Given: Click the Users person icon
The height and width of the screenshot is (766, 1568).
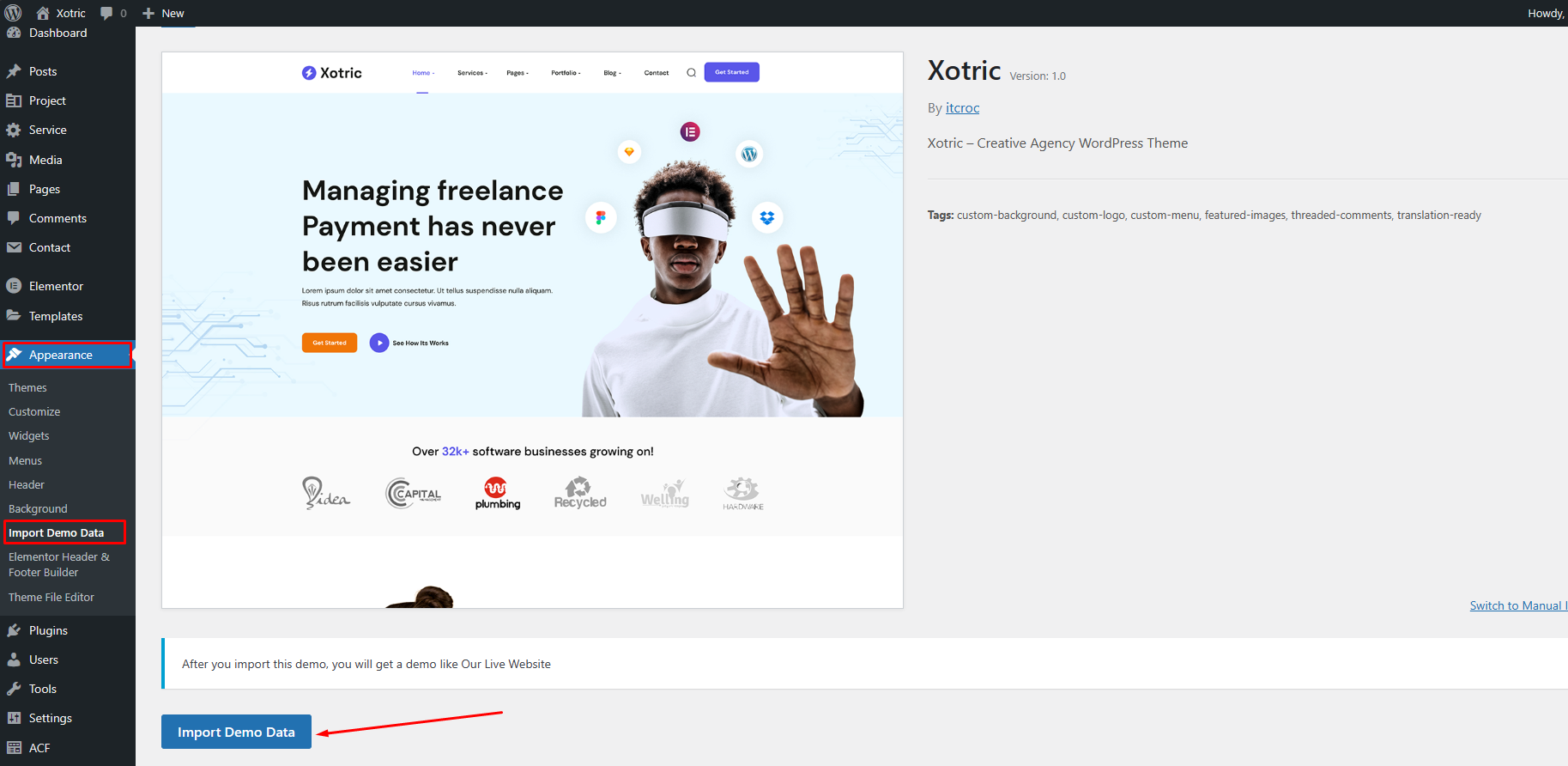Looking at the screenshot, I should point(14,660).
